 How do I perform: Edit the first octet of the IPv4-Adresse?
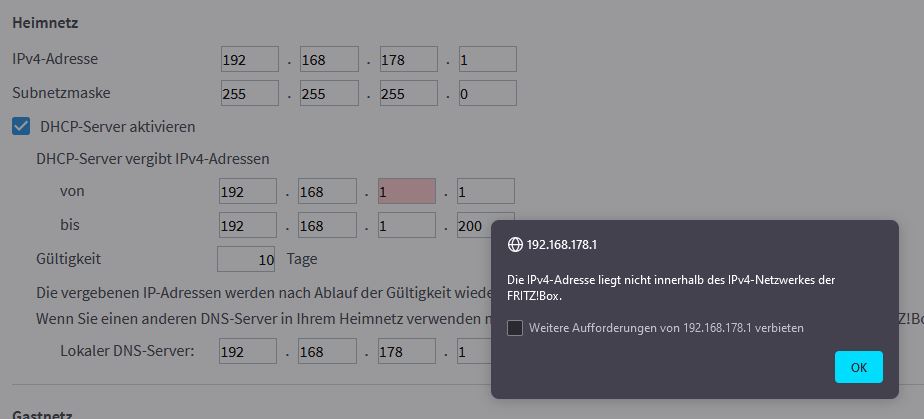click(x=250, y=60)
